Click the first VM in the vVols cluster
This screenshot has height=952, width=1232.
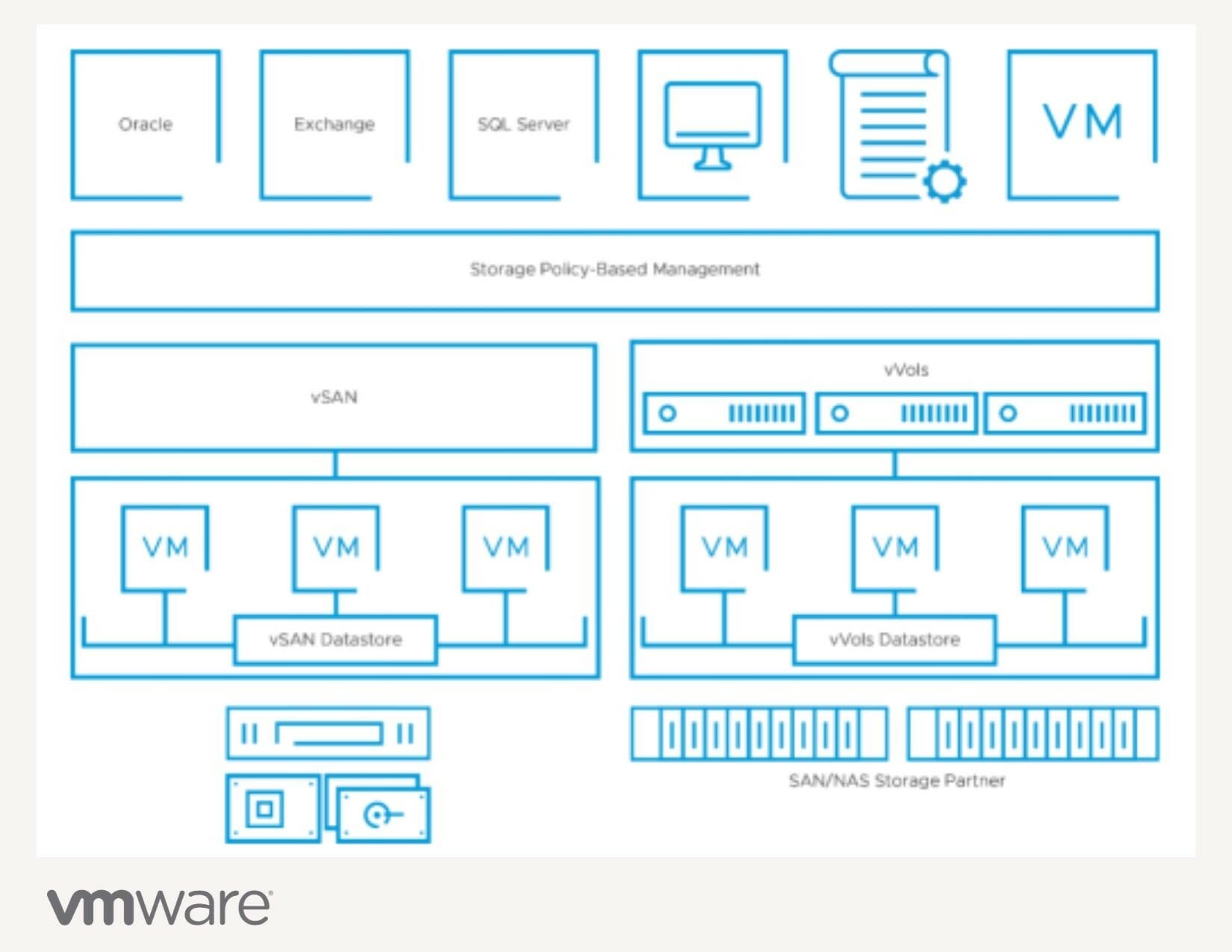pyautogui.click(x=724, y=549)
